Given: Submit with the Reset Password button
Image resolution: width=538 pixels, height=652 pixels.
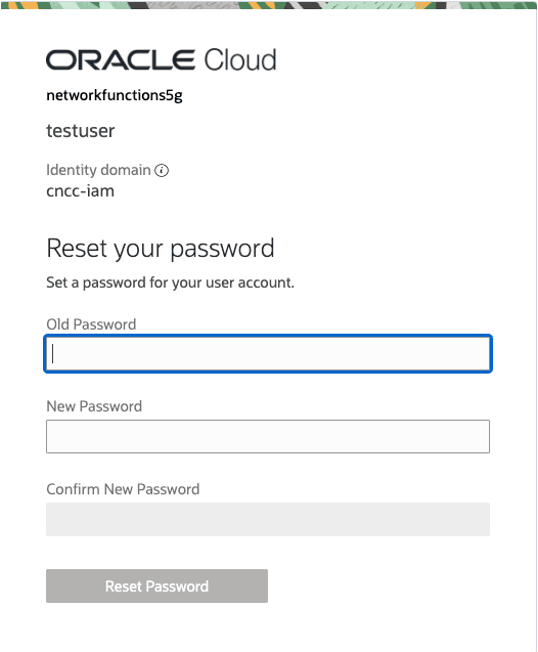Looking at the screenshot, I should click(157, 586).
